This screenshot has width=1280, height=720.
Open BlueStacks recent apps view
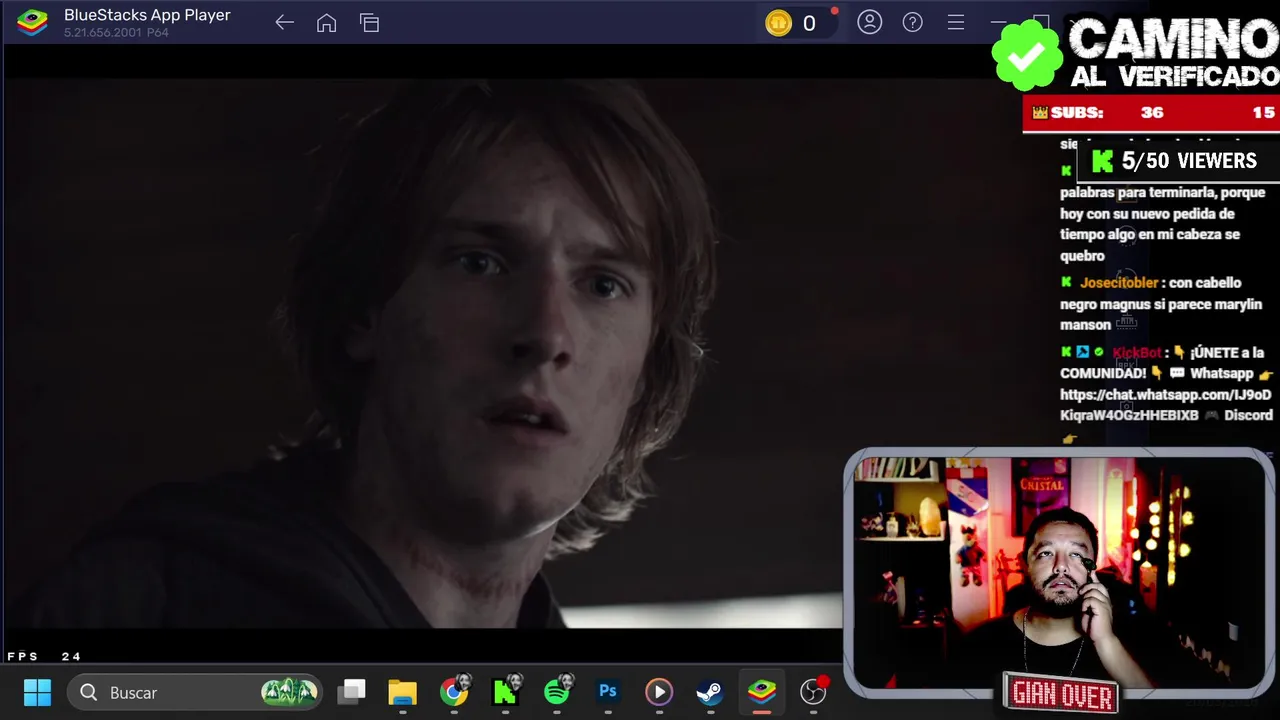coord(369,23)
